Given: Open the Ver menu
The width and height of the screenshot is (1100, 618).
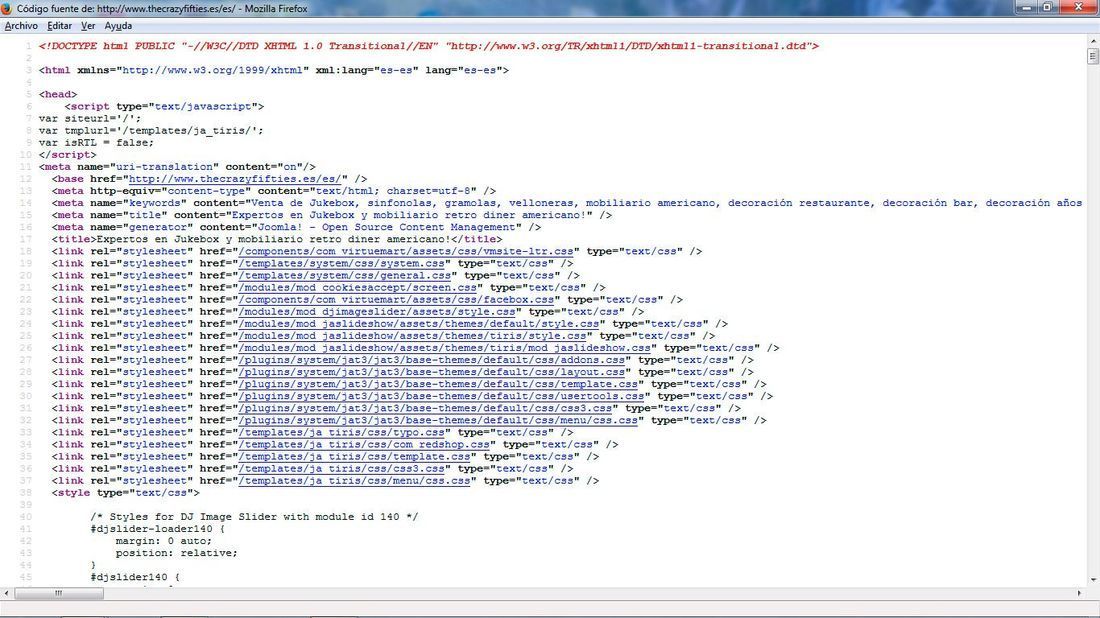Looking at the screenshot, I should coord(88,26).
